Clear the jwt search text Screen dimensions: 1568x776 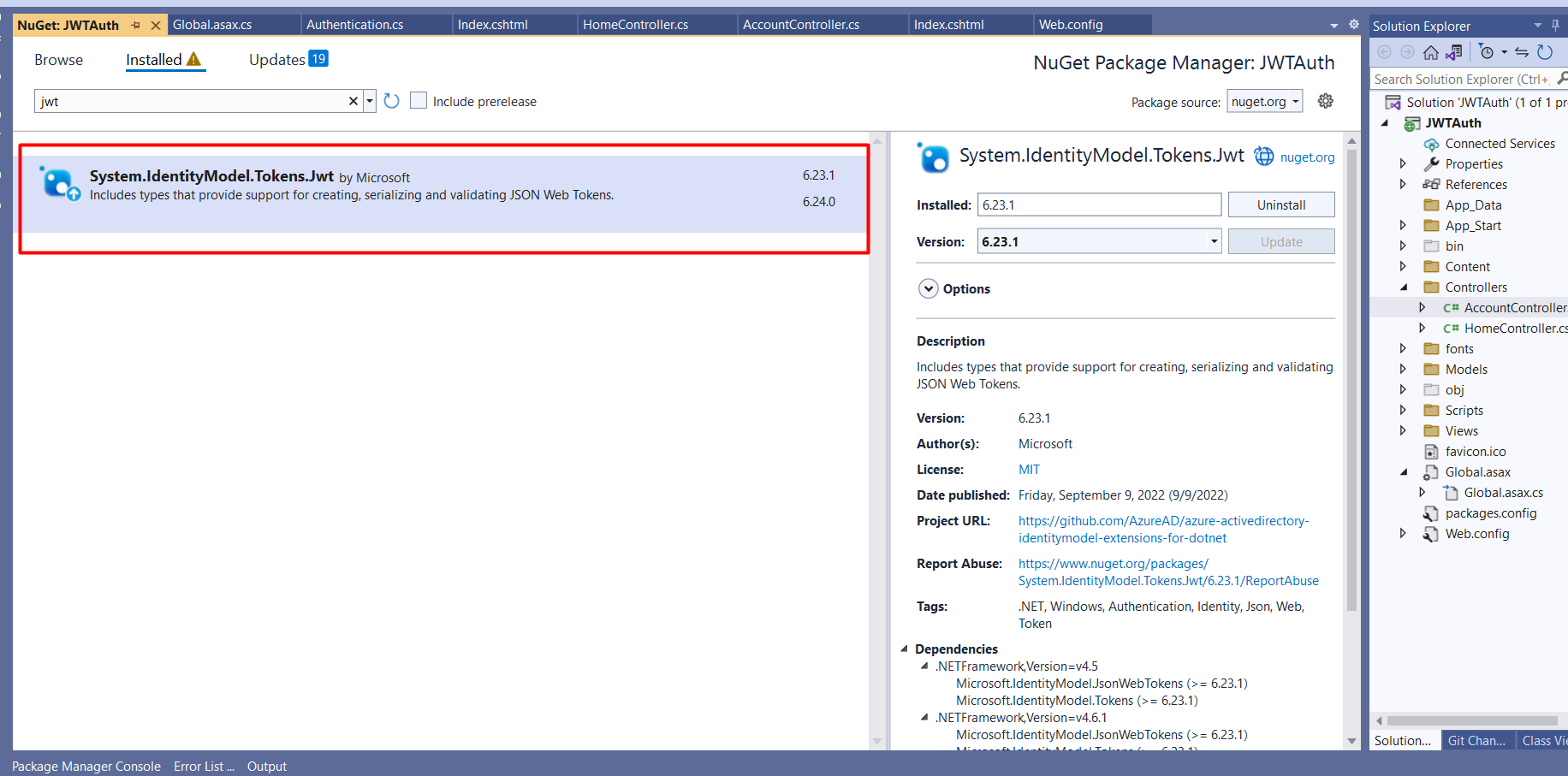coord(353,101)
